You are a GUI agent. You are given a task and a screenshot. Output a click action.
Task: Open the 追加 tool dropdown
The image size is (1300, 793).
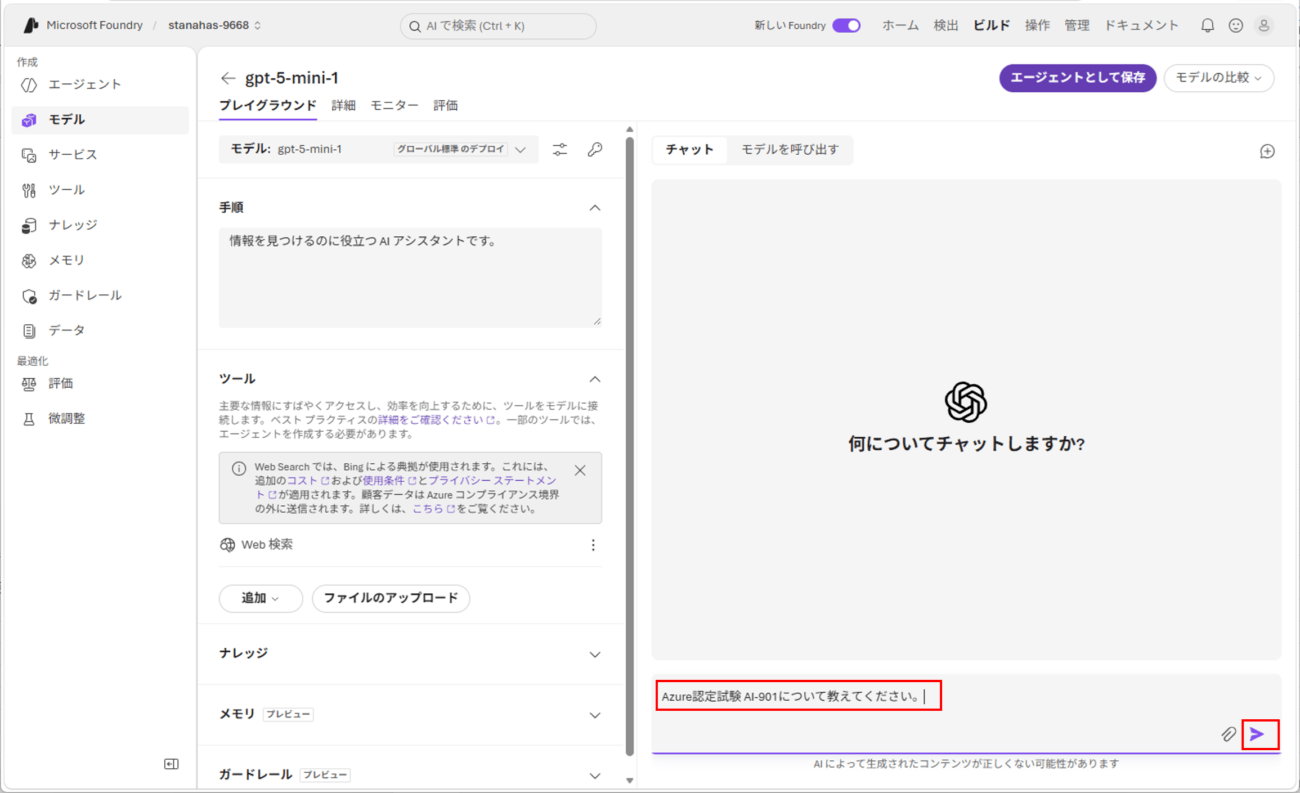click(x=261, y=598)
